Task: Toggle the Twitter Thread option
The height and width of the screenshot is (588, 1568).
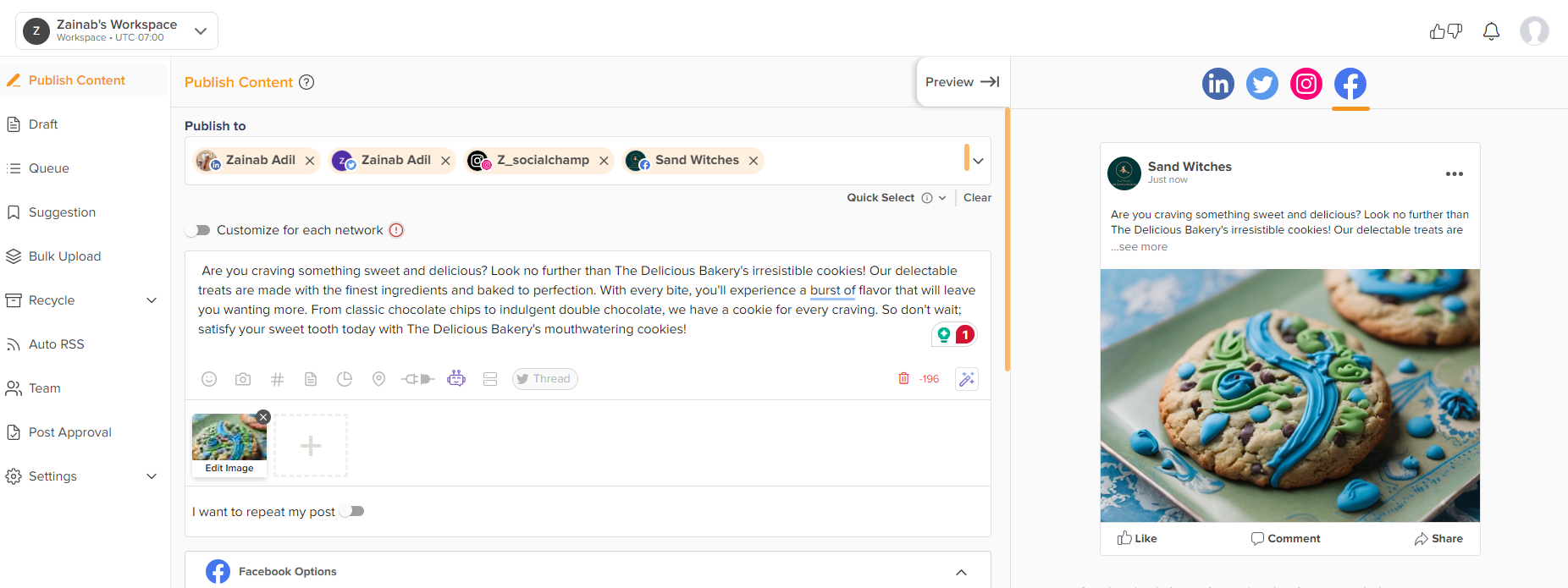Action: coord(544,379)
